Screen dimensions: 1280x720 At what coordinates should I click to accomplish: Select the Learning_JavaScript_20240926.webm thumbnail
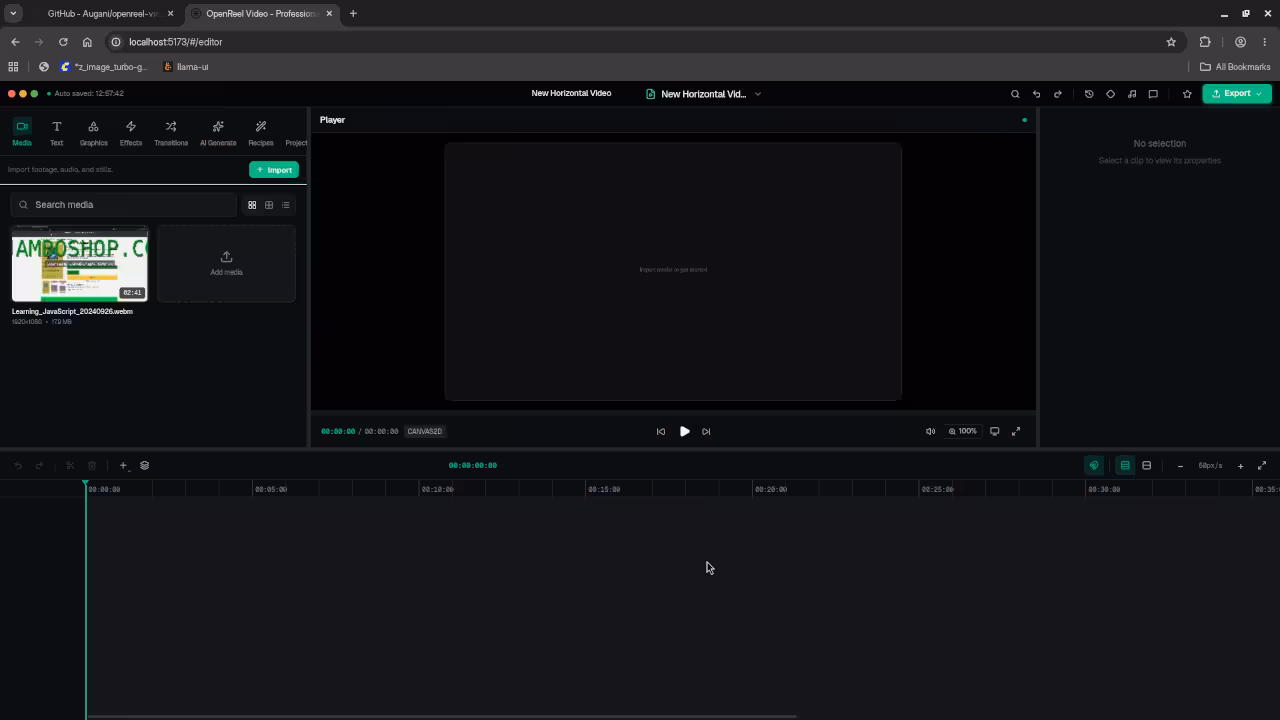80,264
